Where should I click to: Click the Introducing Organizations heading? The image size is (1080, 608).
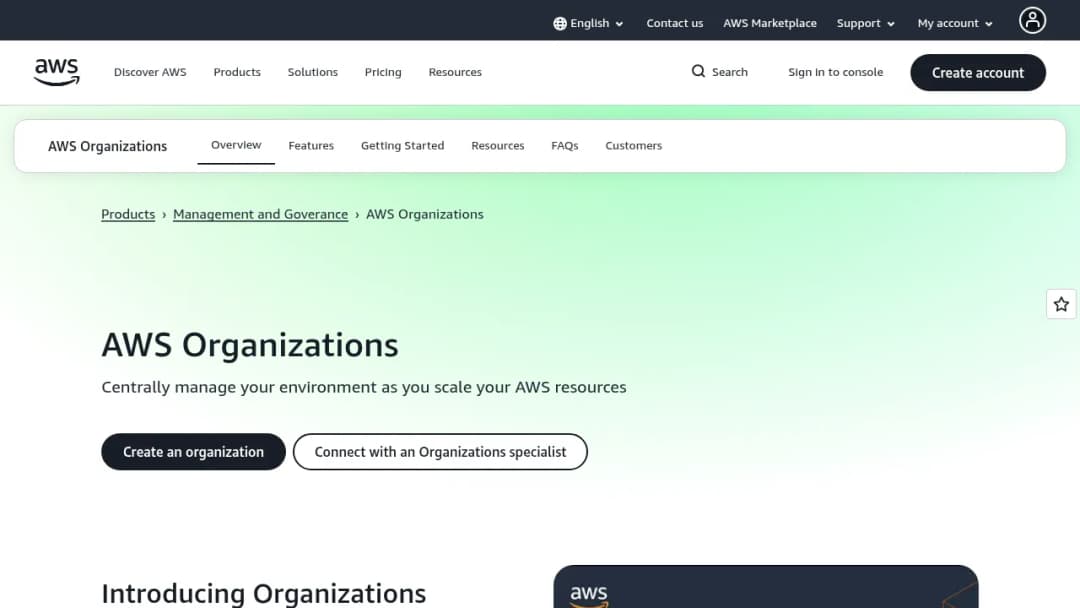click(x=264, y=594)
